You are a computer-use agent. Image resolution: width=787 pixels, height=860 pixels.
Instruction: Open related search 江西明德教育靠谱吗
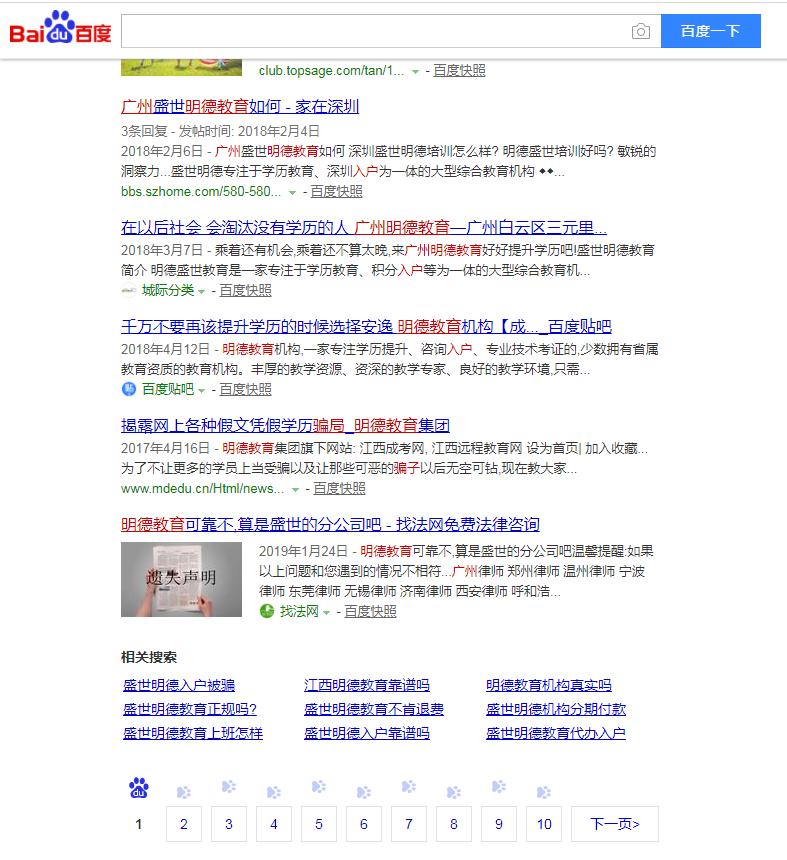367,685
